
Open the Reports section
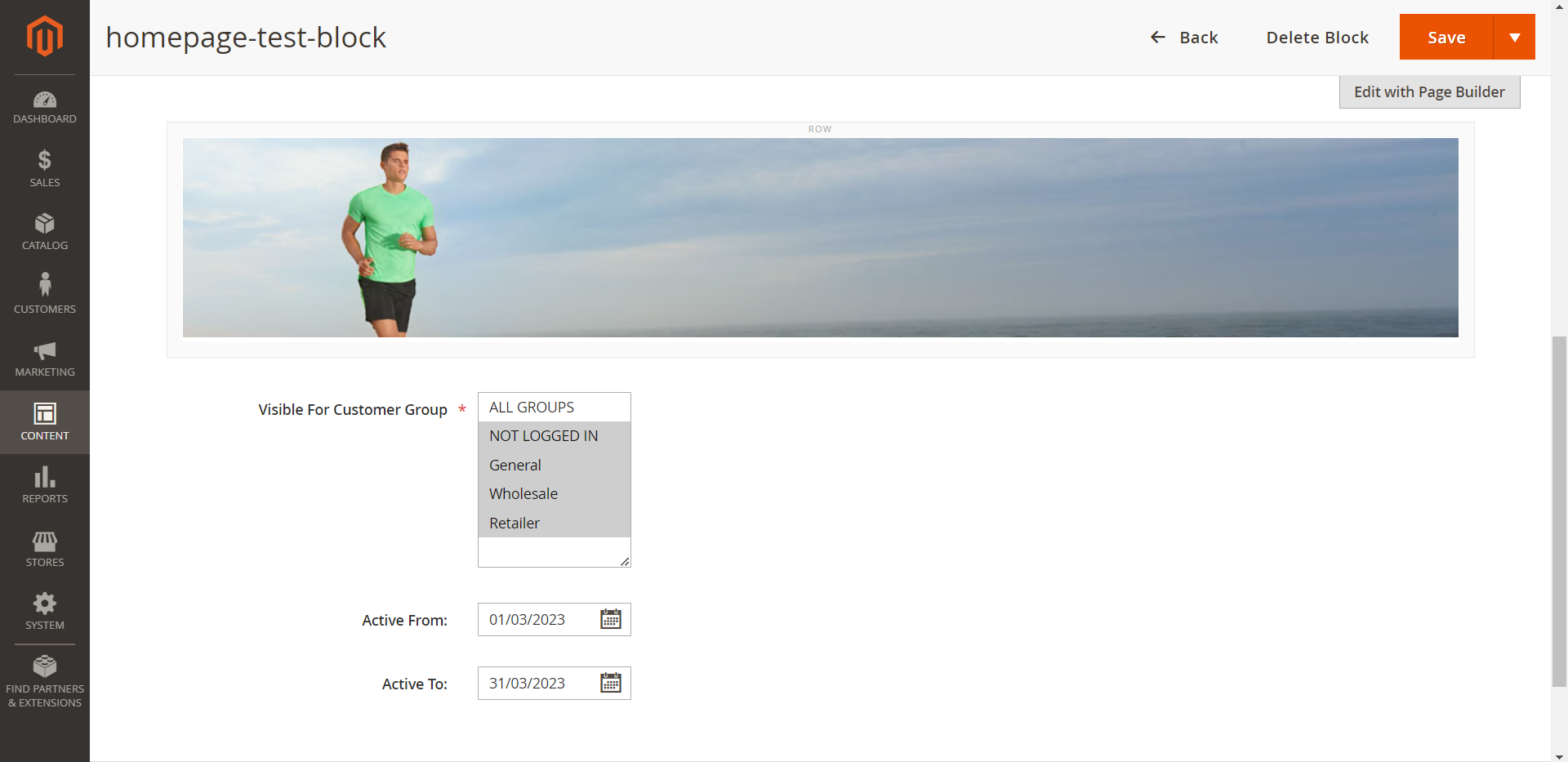click(x=45, y=484)
